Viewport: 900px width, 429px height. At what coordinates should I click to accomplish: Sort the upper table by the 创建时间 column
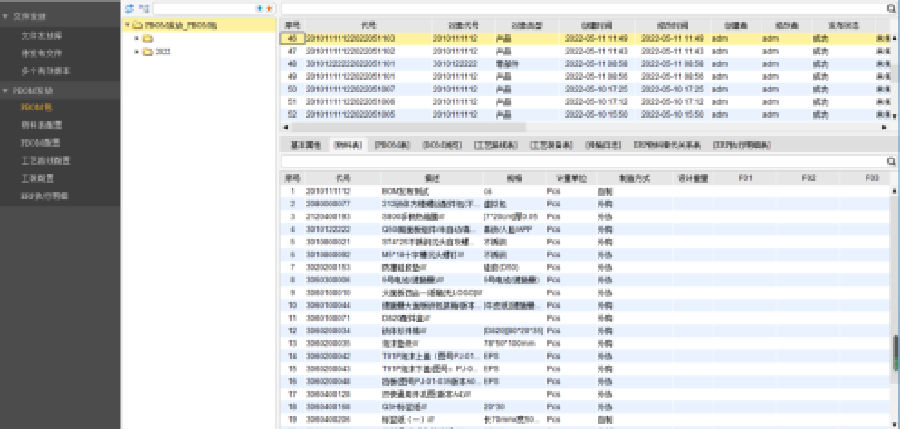click(x=598, y=25)
